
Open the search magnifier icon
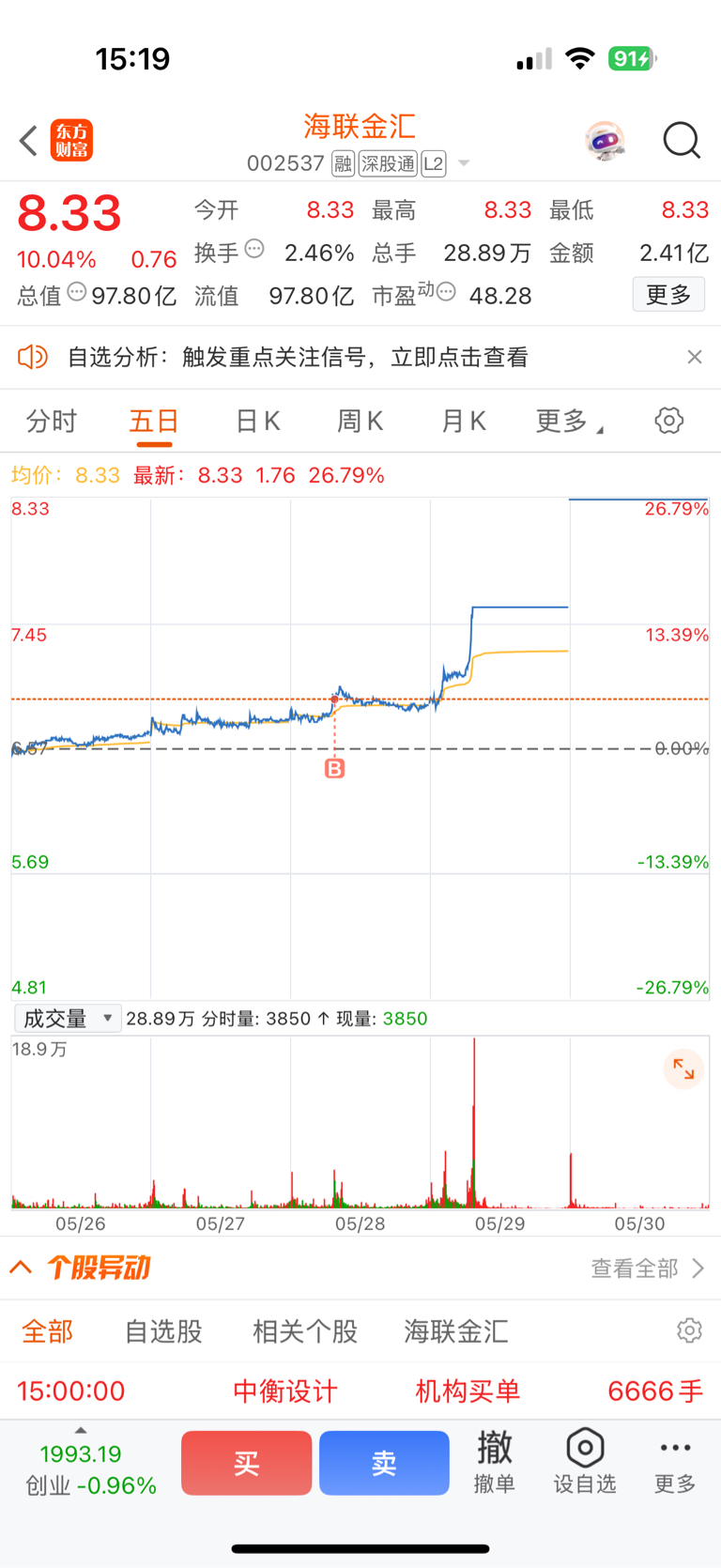coord(682,141)
